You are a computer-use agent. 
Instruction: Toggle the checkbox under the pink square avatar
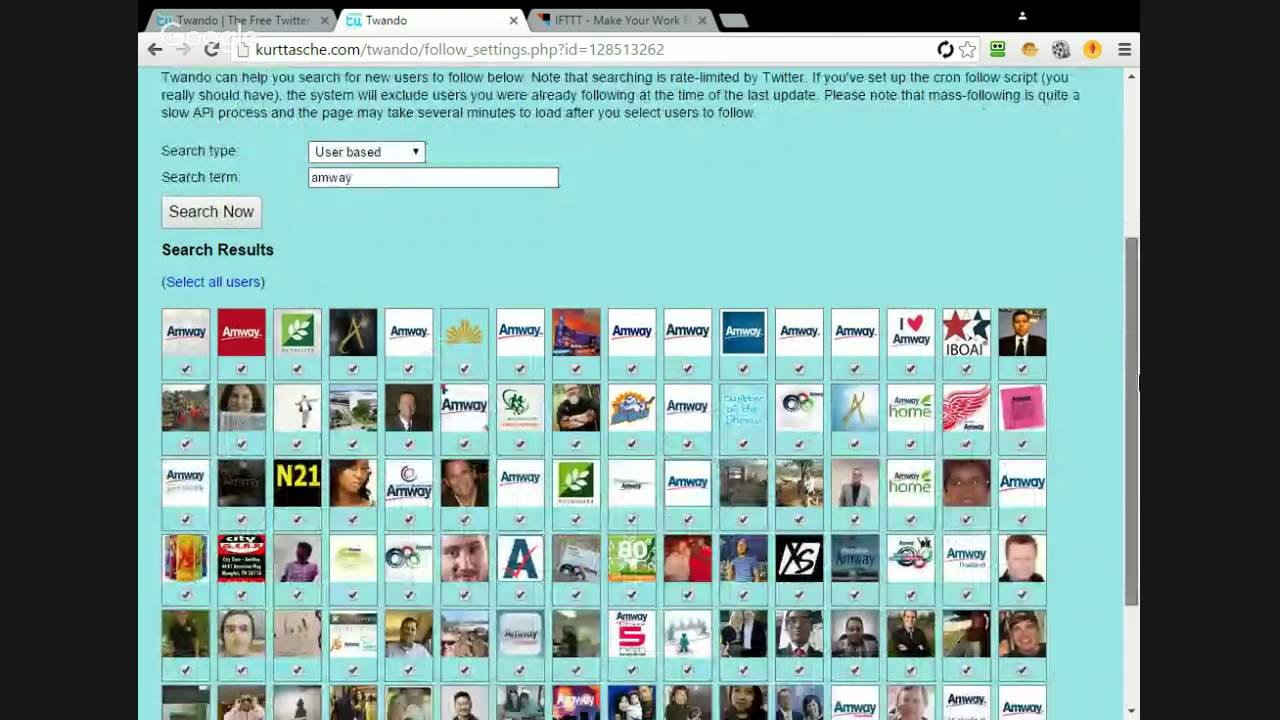coord(1022,444)
